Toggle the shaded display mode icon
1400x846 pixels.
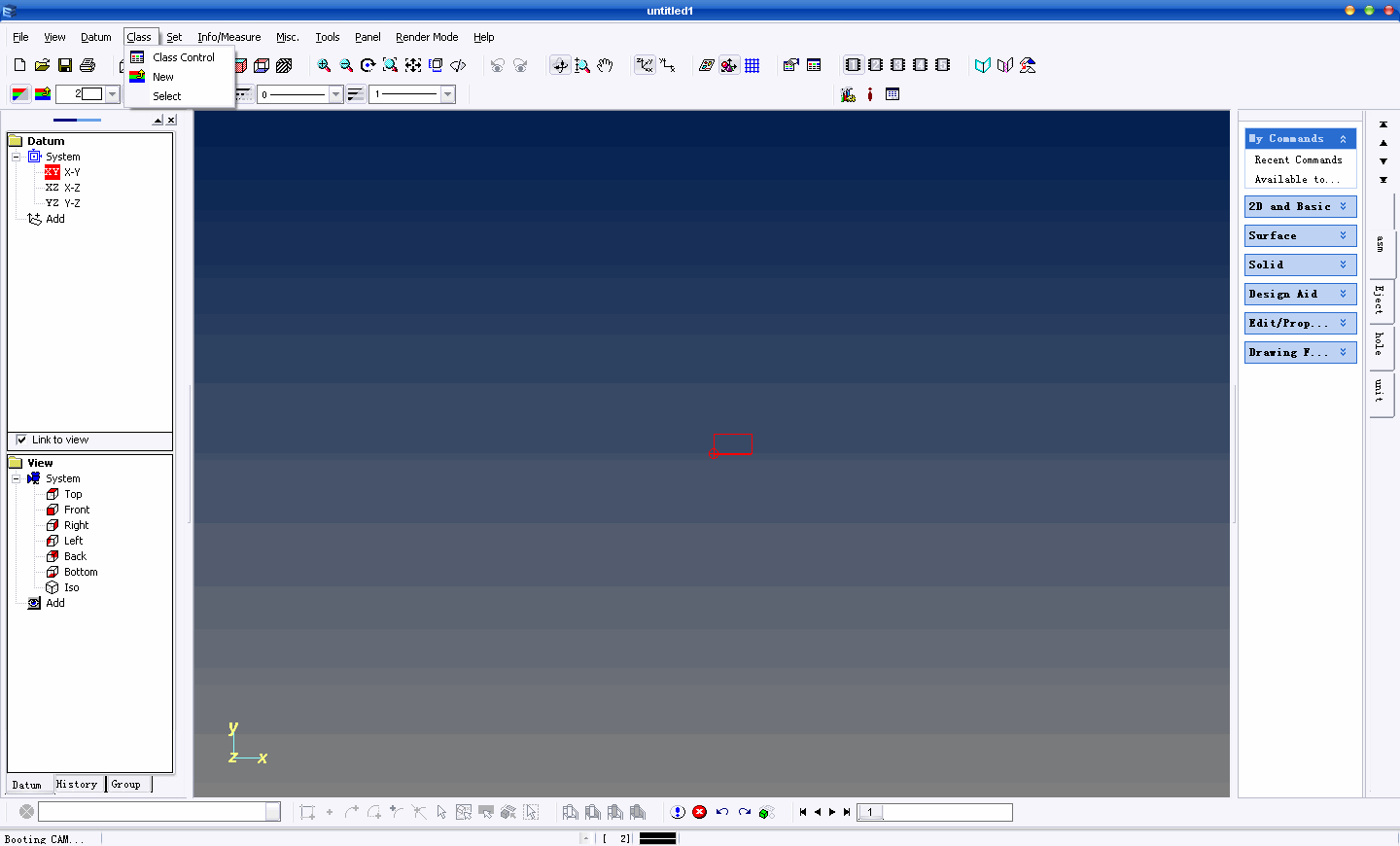[729, 65]
